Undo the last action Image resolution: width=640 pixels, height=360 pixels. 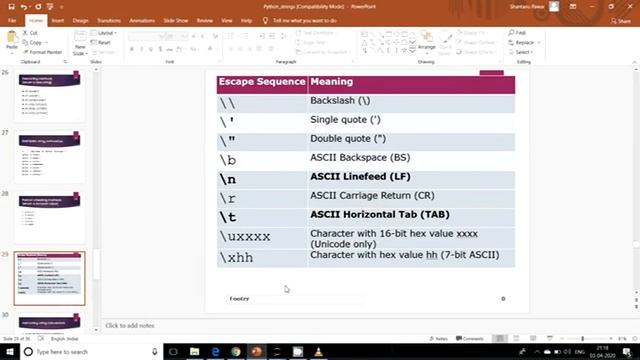pyautogui.click(x=24, y=7)
